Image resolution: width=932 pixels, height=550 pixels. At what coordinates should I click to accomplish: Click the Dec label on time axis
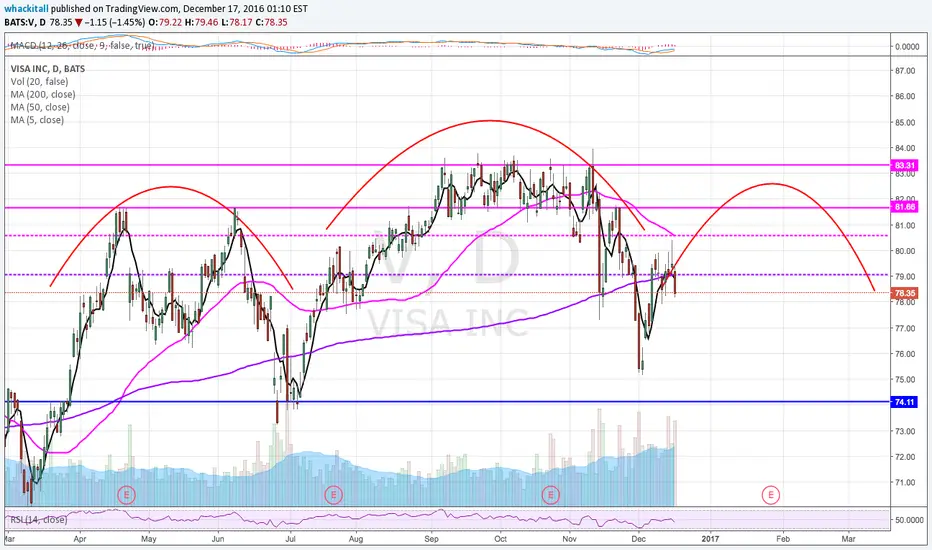click(638, 539)
